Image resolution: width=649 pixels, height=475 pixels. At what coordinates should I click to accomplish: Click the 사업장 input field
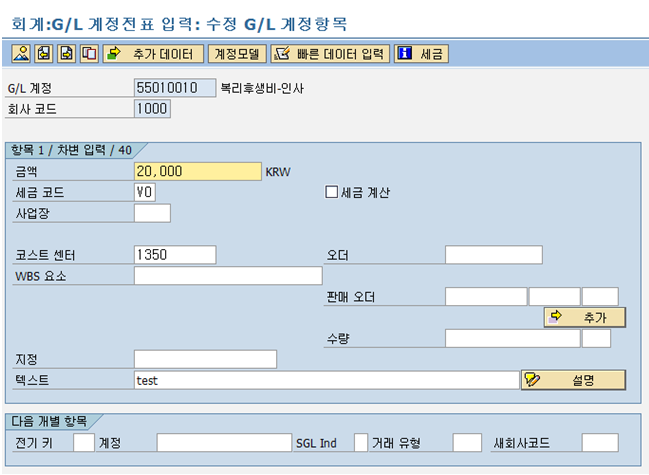point(152,213)
